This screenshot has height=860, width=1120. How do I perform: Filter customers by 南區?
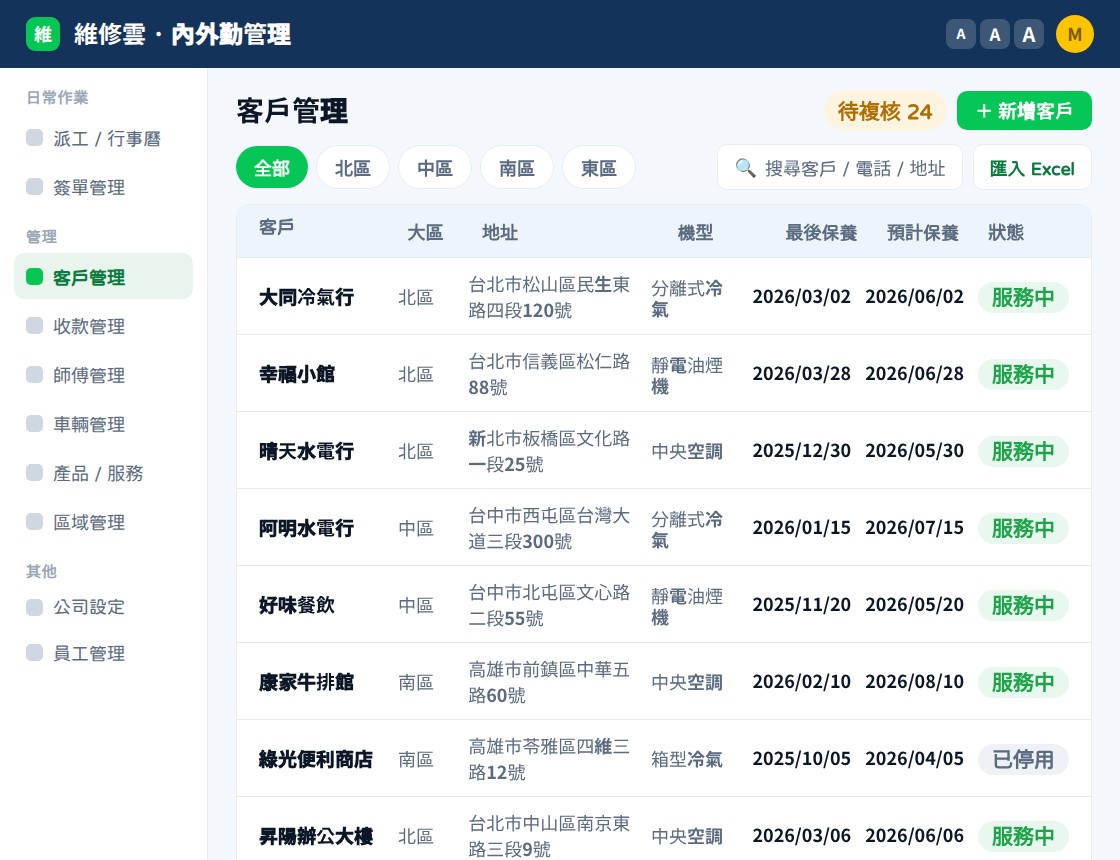pyautogui.click(x=516, y=168)
